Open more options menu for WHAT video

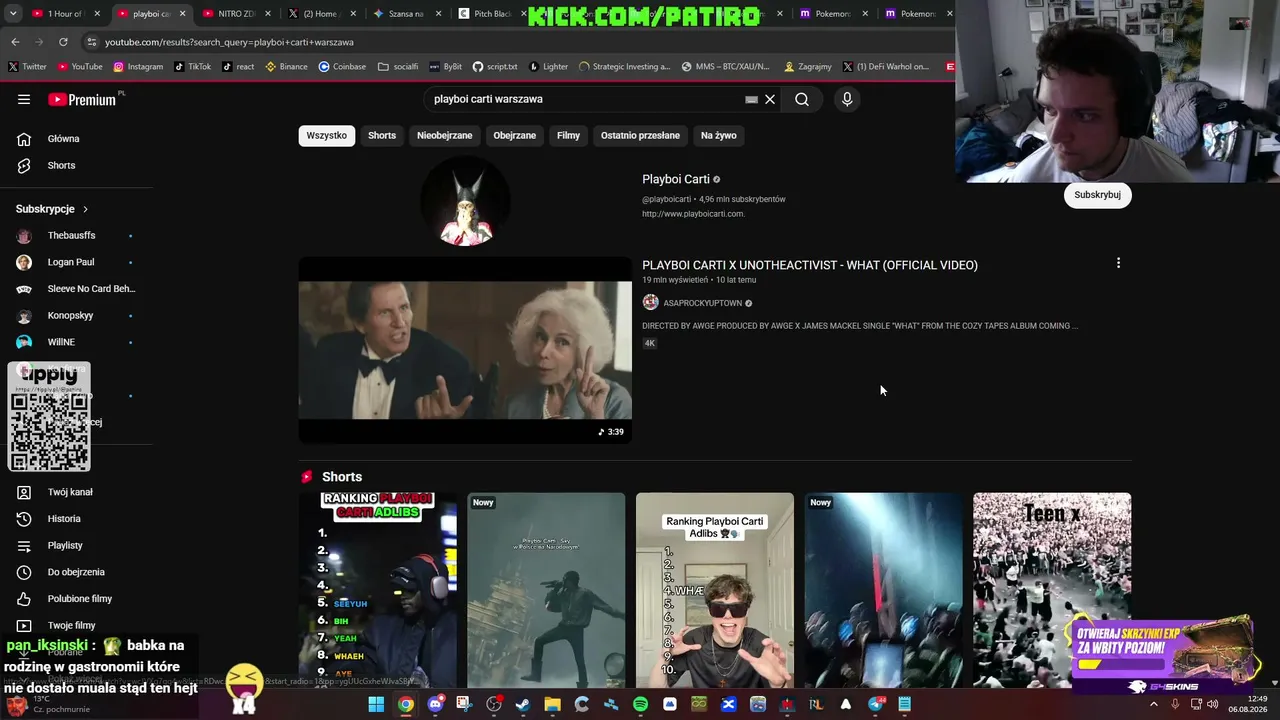point(1118,263)
